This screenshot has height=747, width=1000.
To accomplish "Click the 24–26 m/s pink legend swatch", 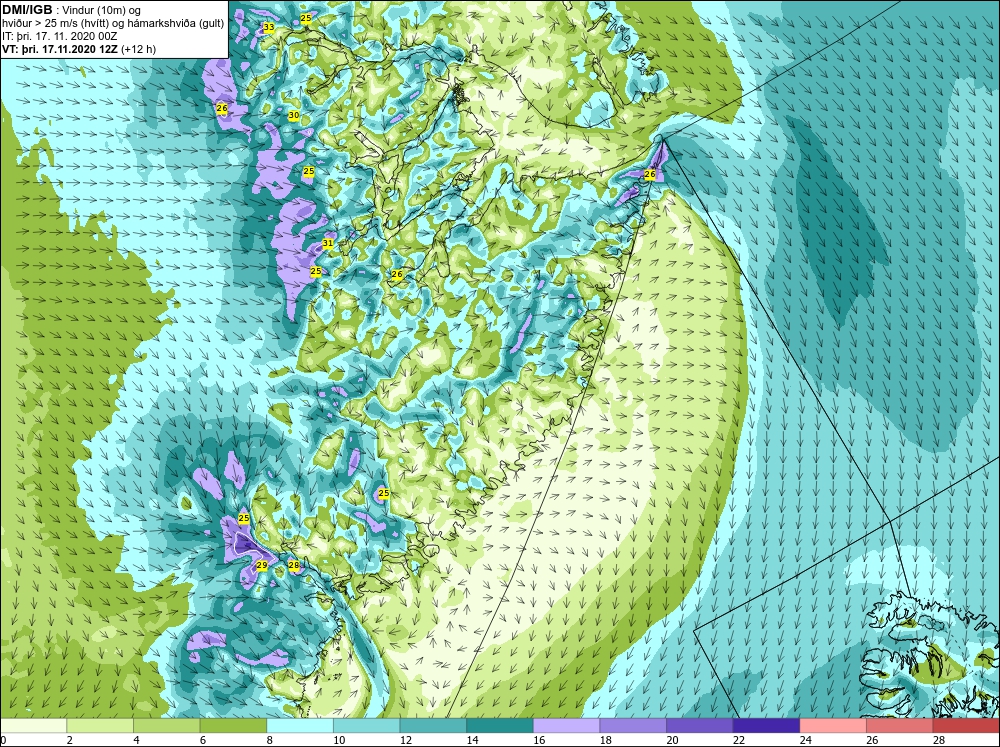I will coord(833,726).
